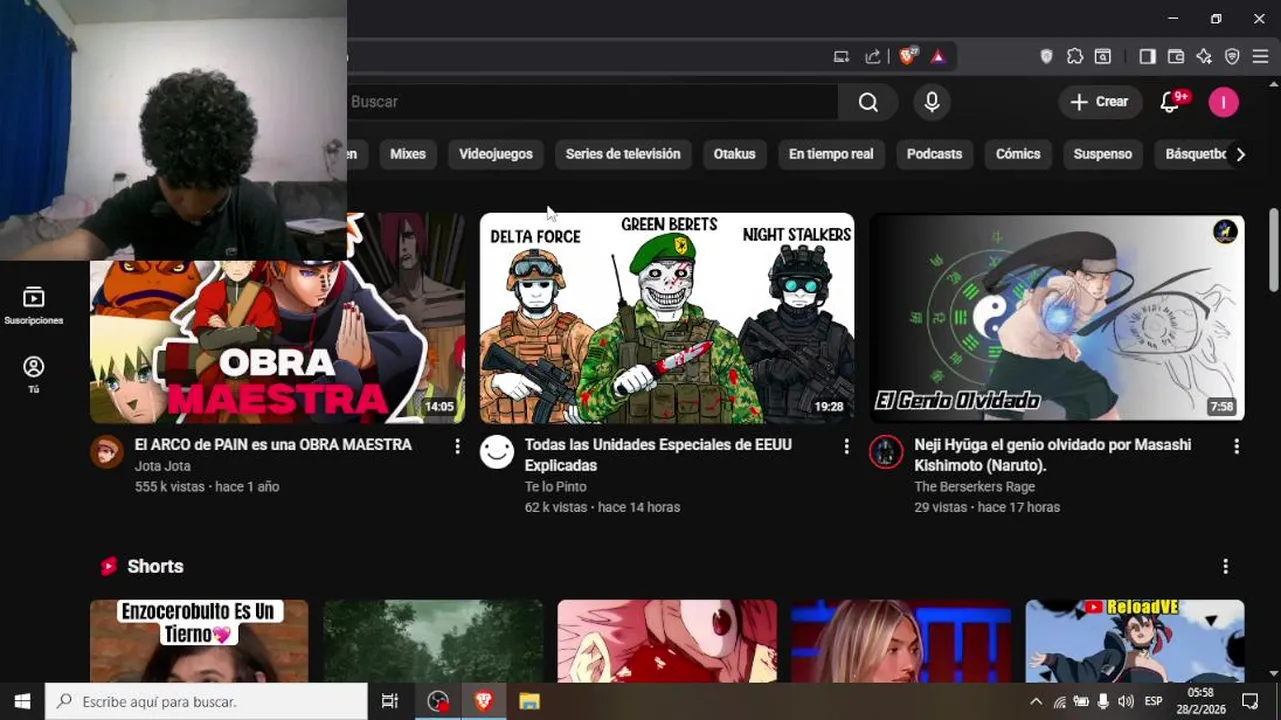Viewport: 1281px width, 720px height.
Task: Open Task View on the taskbar
Action: (x=390, y=702)
